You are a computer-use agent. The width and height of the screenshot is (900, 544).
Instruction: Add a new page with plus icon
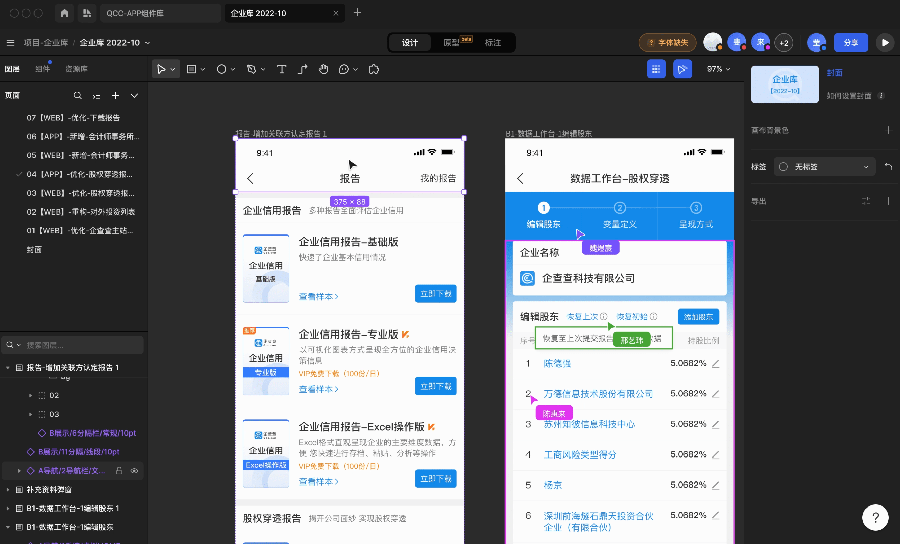[x=116, y=96]
